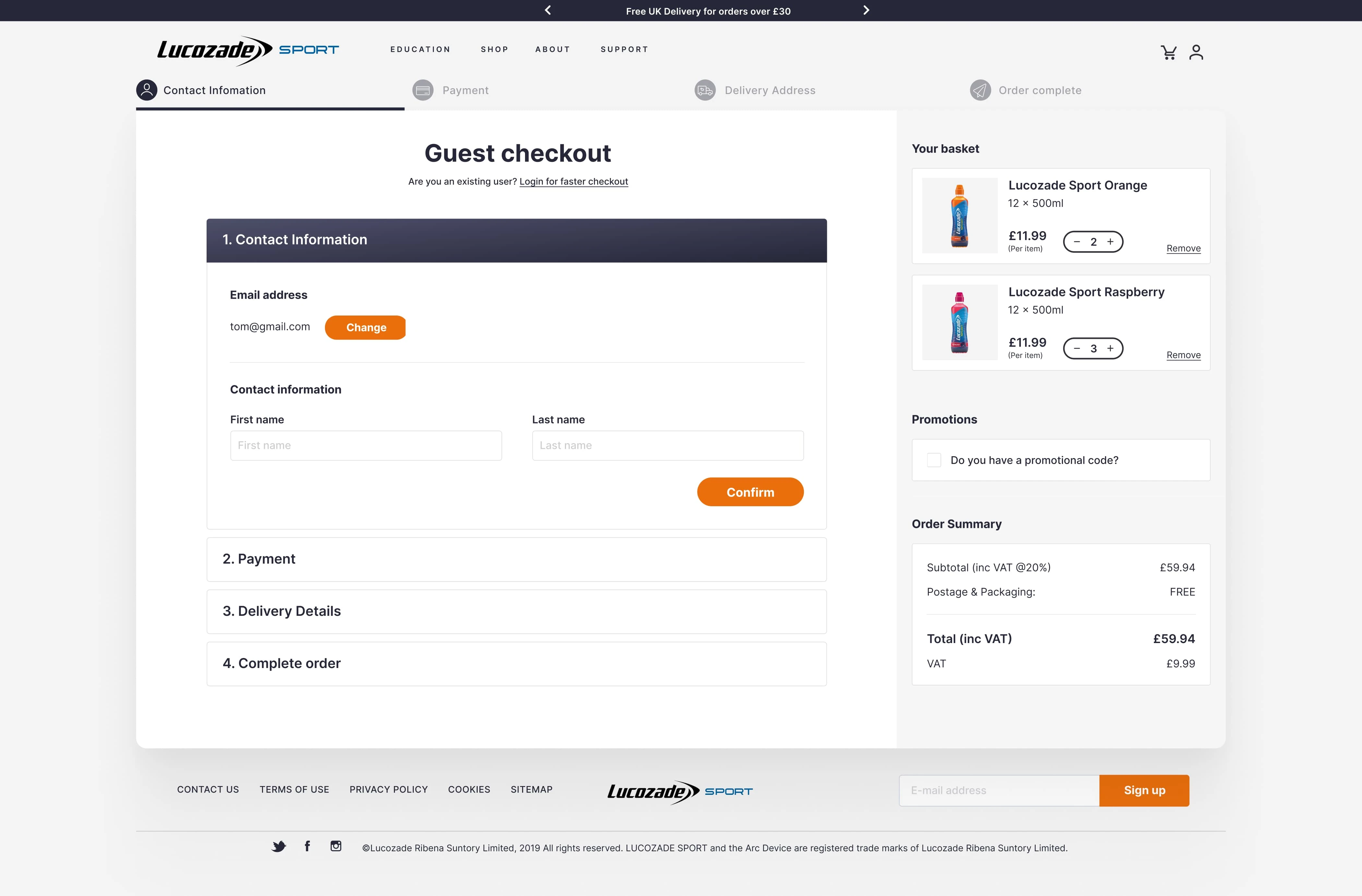Viewport: 1362px width, 896px height.
Task: Click the Free UK Delivery banner text
Action: click(708, 11)
